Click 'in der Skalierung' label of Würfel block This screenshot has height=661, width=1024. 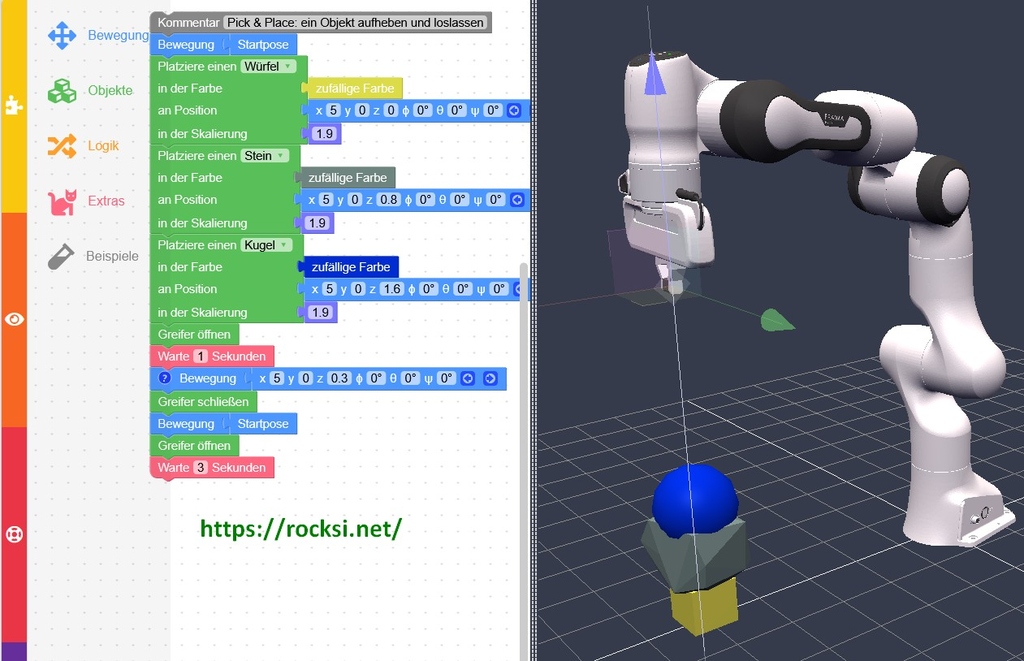click(x=202, y=134)
